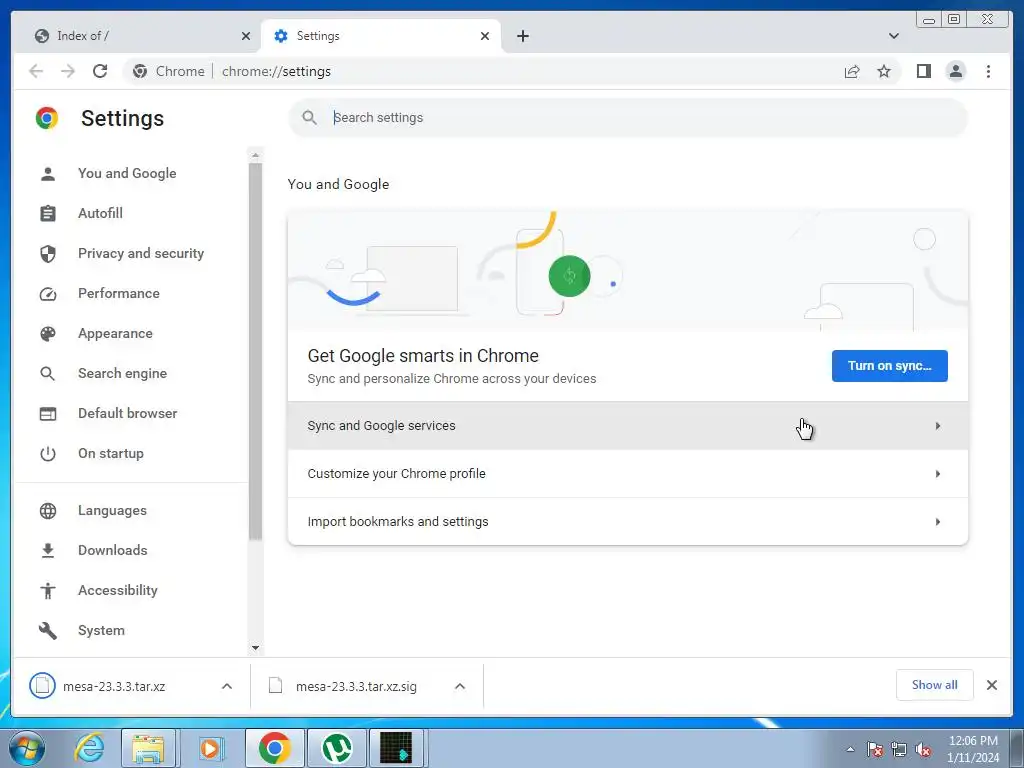The image size is (1024, 768).
Task: Show hidden tray icons arrow
Action: point(850,750)
